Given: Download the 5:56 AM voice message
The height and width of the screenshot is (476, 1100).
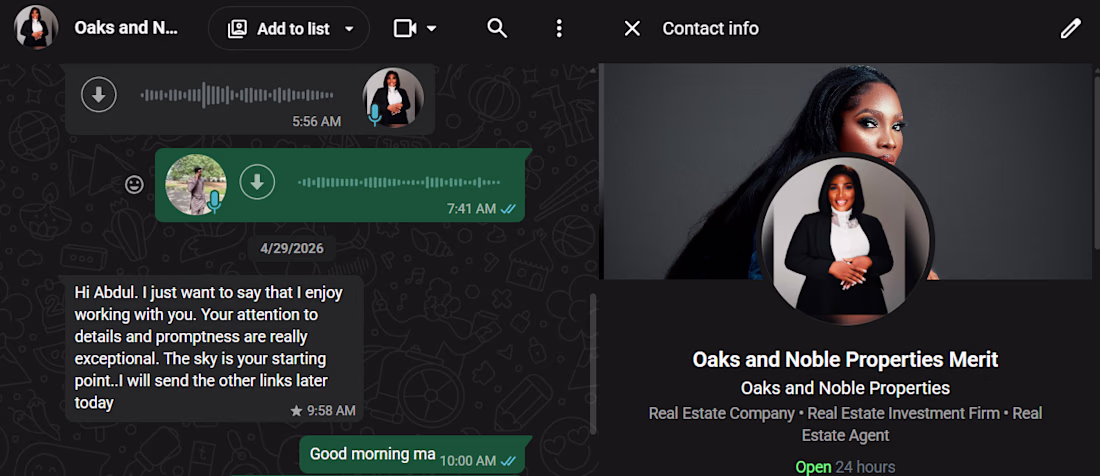Looking at the screenshot, I should click(x=99, y=94).
